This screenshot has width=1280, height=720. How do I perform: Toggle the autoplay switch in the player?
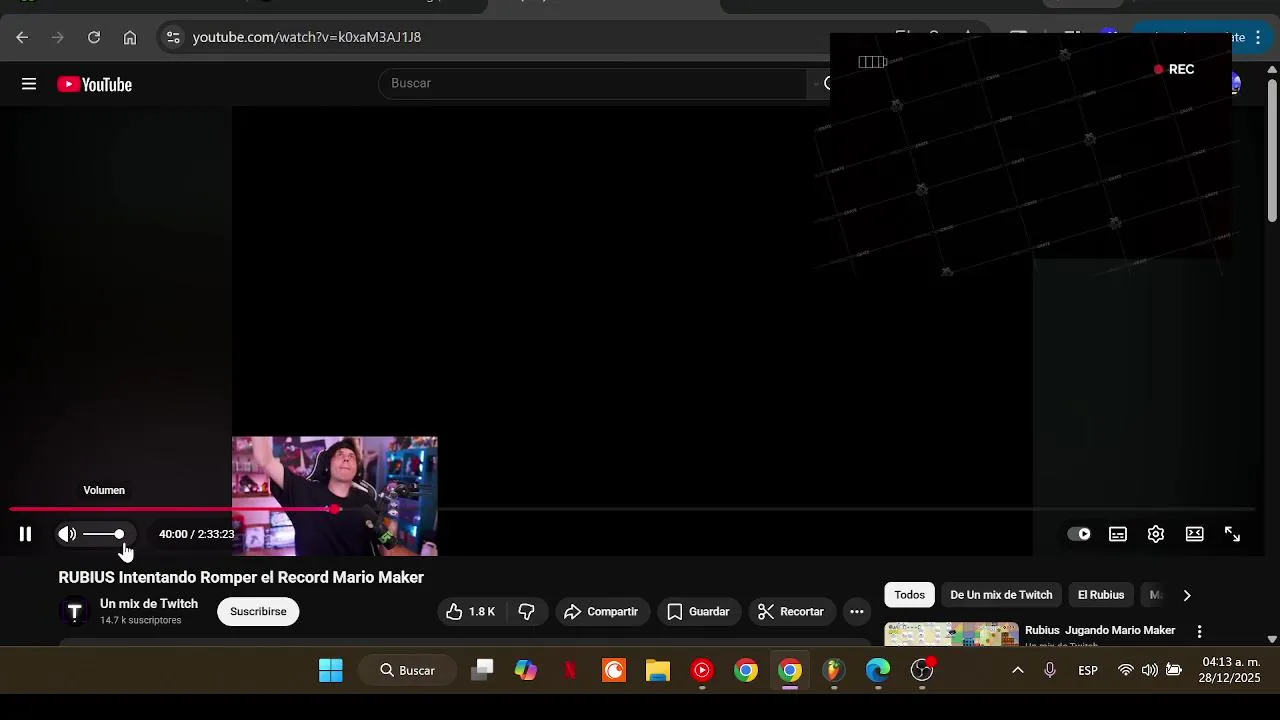click(x=1079, y=534)
